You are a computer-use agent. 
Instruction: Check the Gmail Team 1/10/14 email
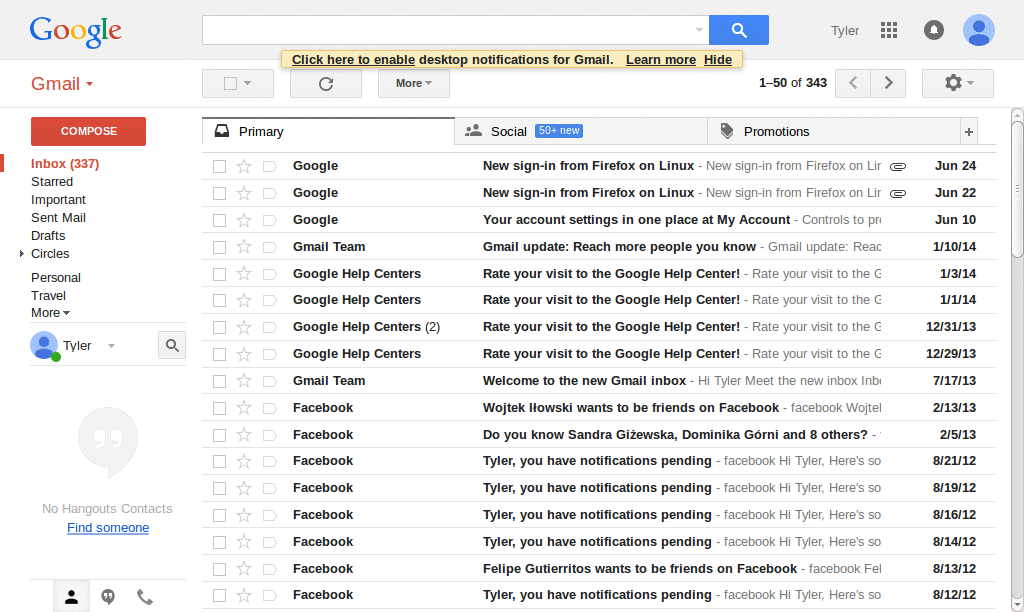click(219, 247)
